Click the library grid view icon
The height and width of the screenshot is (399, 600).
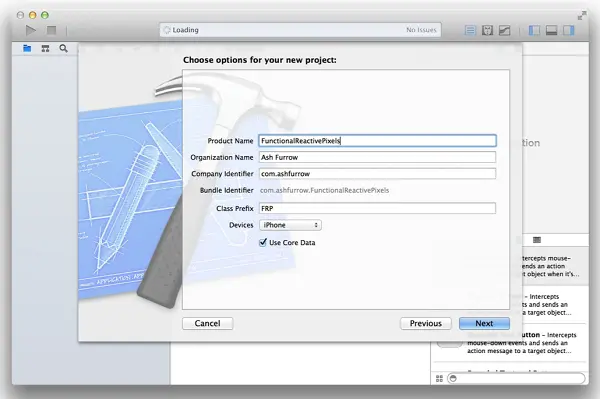(x=439, y=378)
